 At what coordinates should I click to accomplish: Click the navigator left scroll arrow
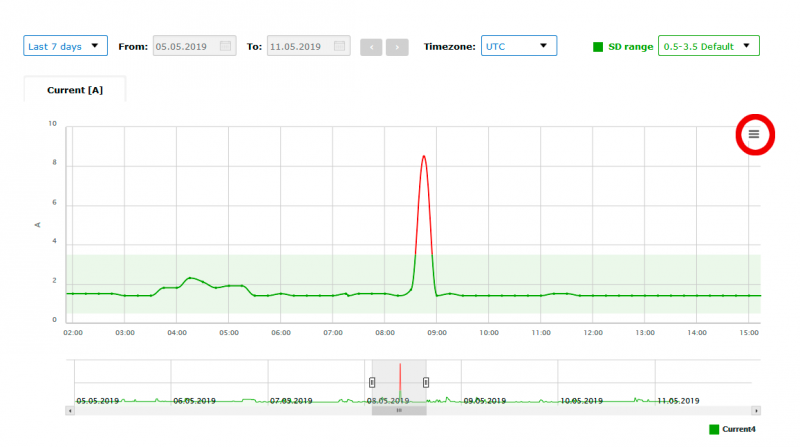(70, 410)
